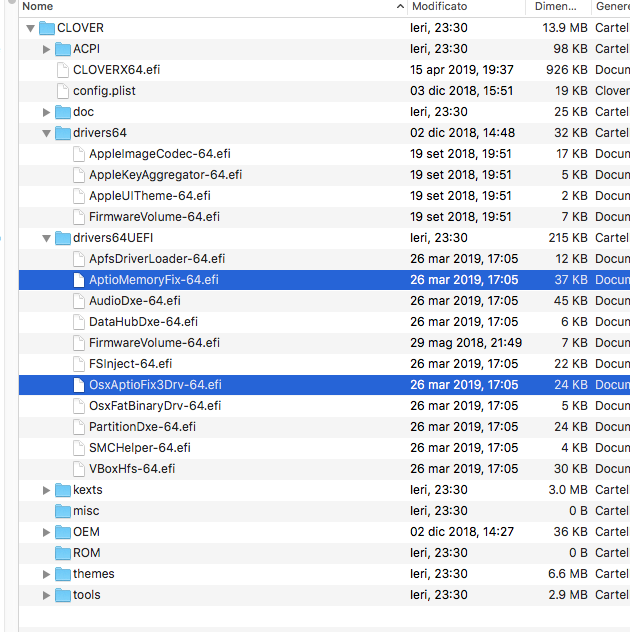630x632 pixels.
Task: Select the OsxFatBinaryDrv-64.efi name
Action: point(155,406)
